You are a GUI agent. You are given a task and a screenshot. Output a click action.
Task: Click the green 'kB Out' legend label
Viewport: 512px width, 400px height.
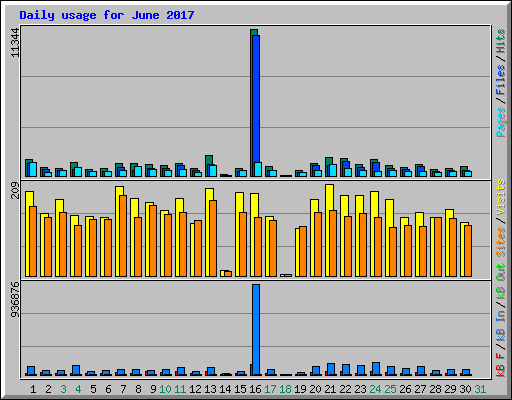[501, 281]
